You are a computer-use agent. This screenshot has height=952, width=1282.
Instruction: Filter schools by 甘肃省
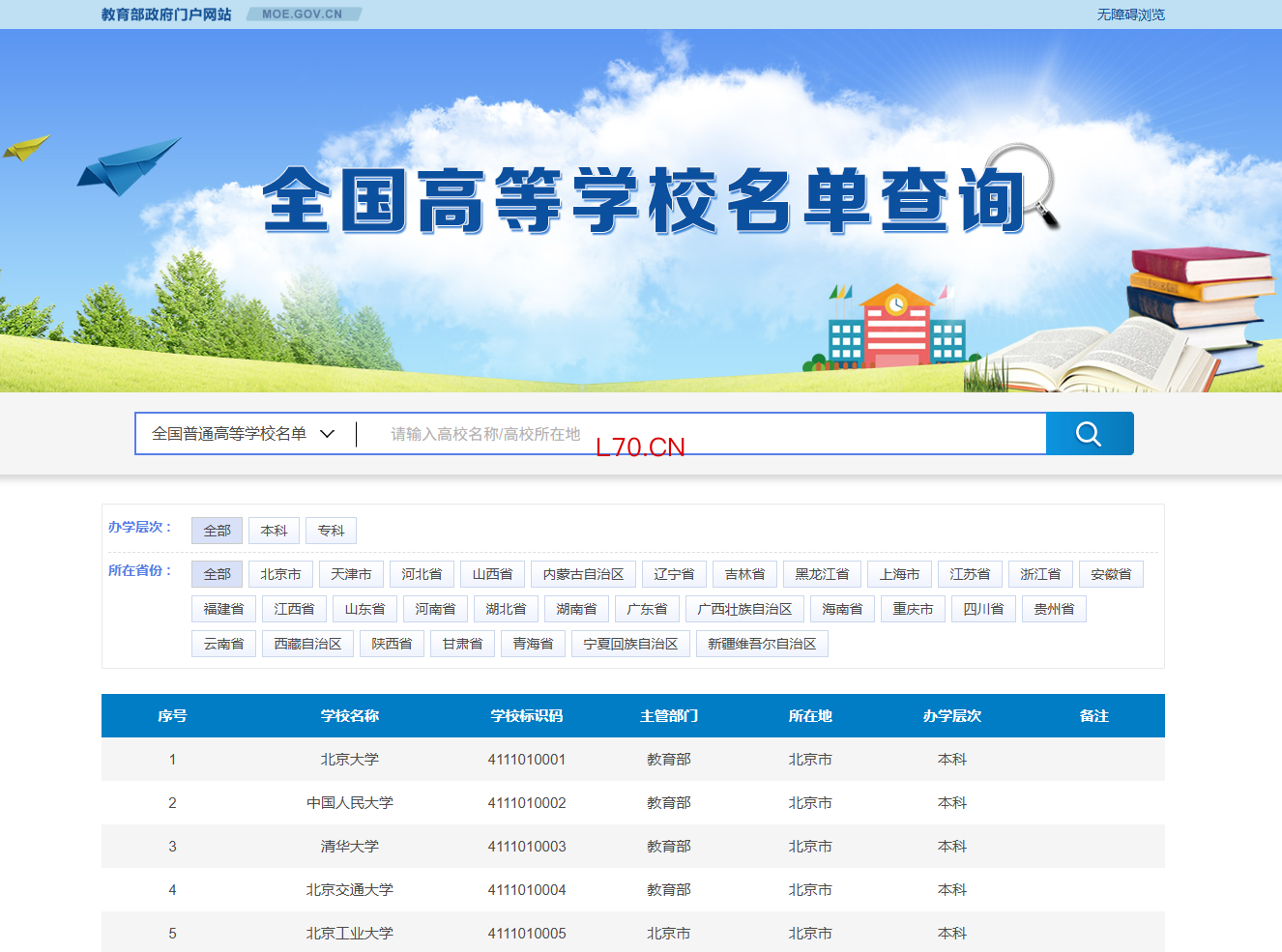[x=462, y=644]
